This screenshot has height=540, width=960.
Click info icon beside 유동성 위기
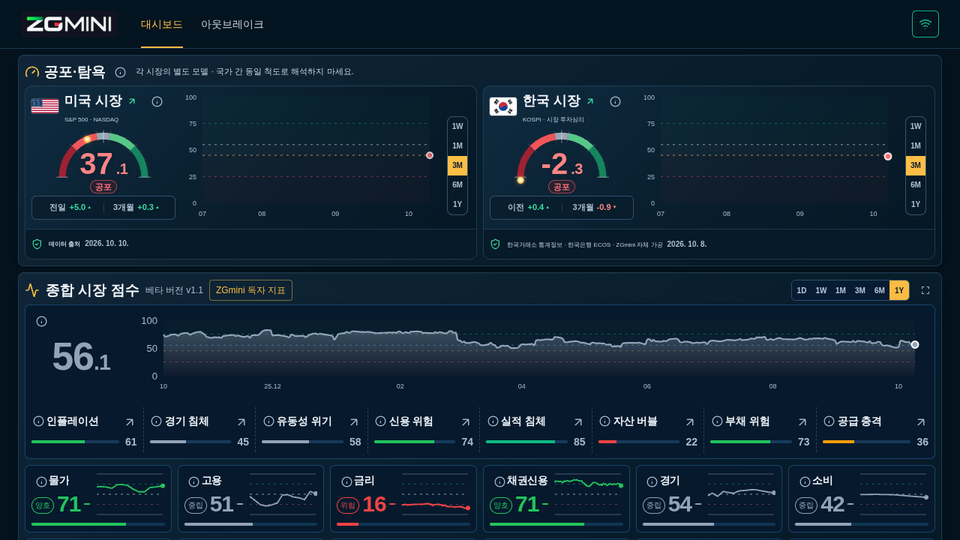point(268,421)
